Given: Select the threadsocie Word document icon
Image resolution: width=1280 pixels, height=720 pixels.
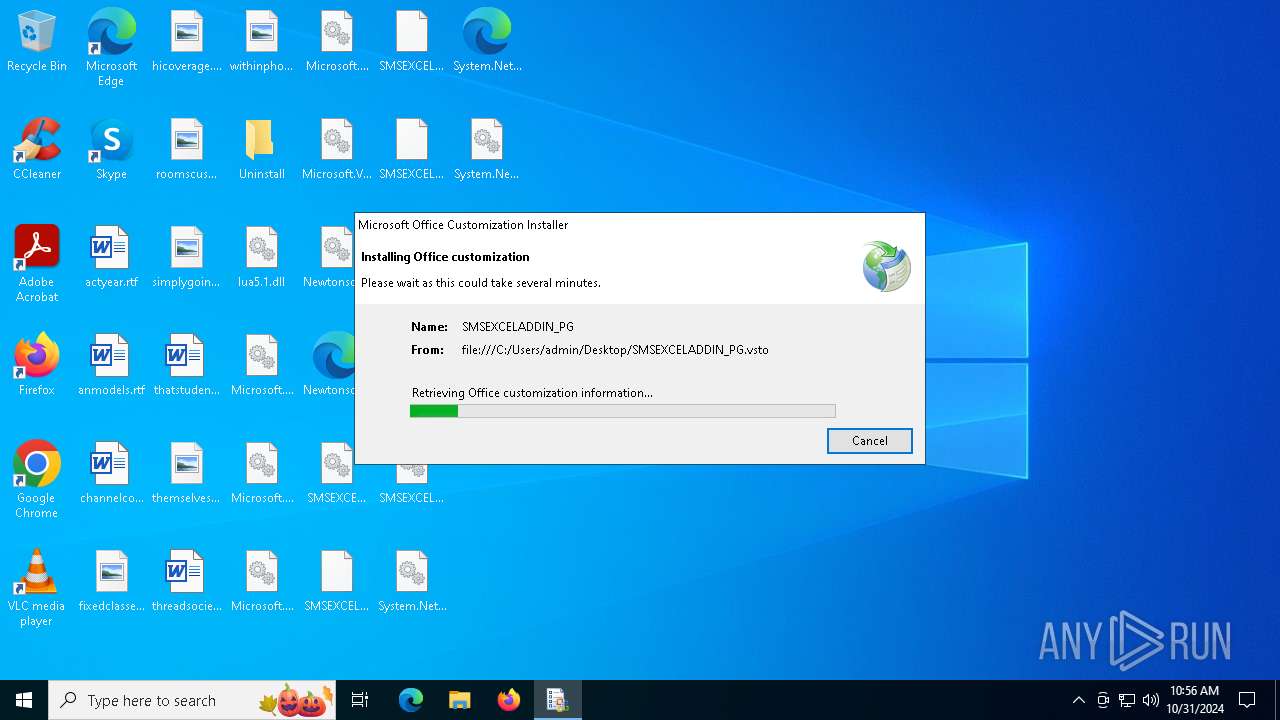Looking at the screenshot, I should pos(187,582).
